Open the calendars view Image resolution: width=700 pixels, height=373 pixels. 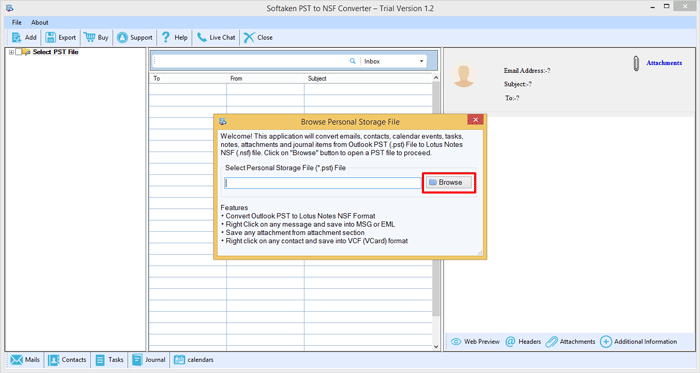point(194,360)
